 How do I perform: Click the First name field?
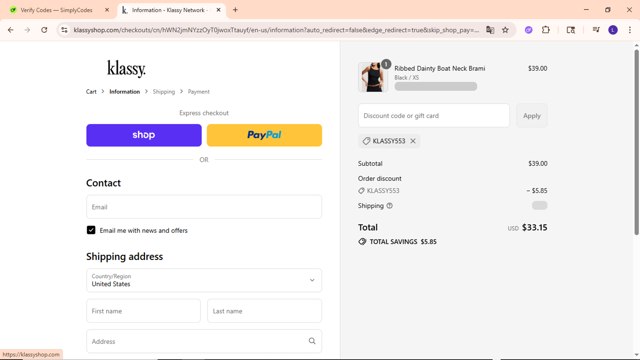143,311
